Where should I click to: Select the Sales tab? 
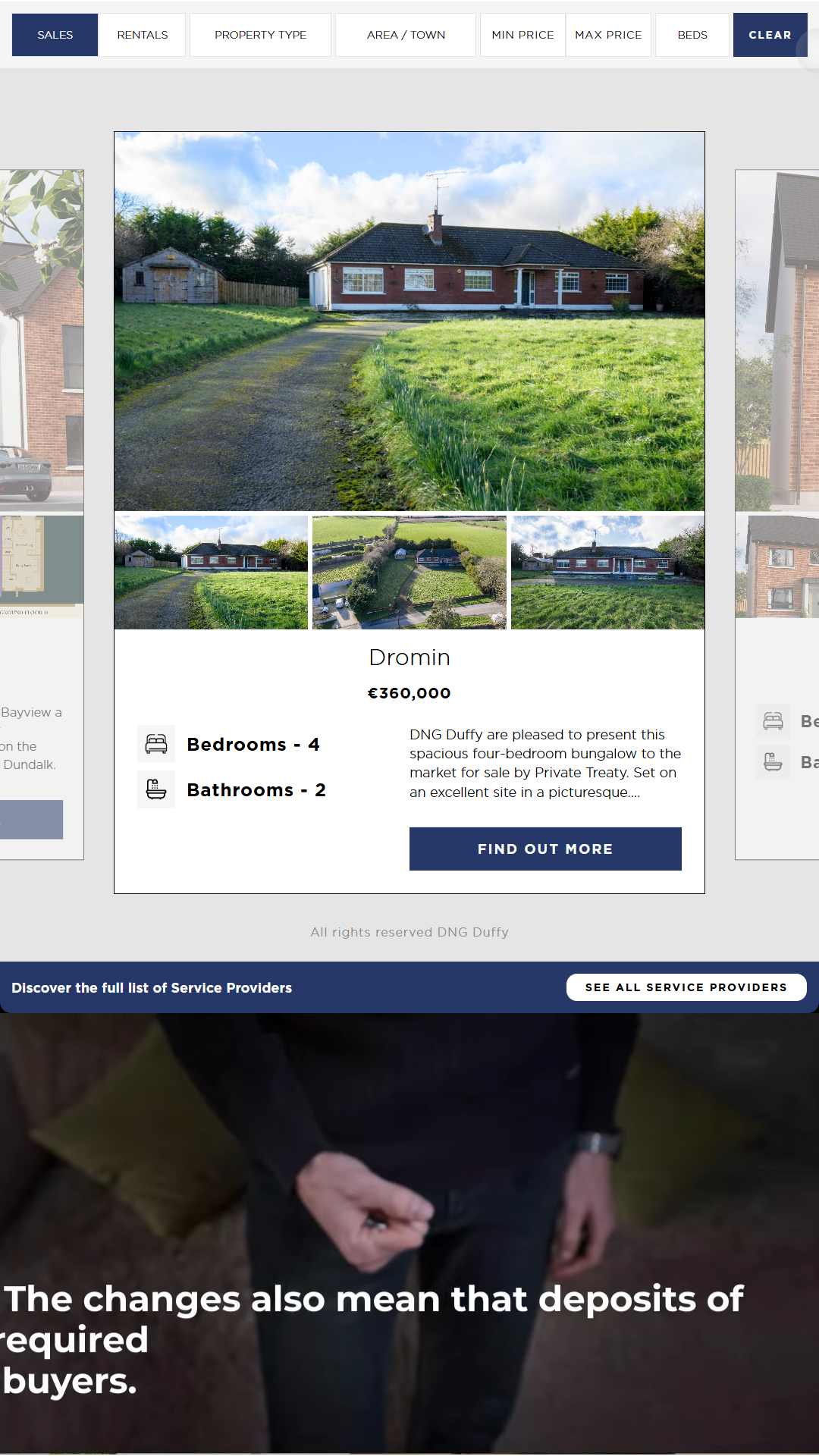point(55,35)
